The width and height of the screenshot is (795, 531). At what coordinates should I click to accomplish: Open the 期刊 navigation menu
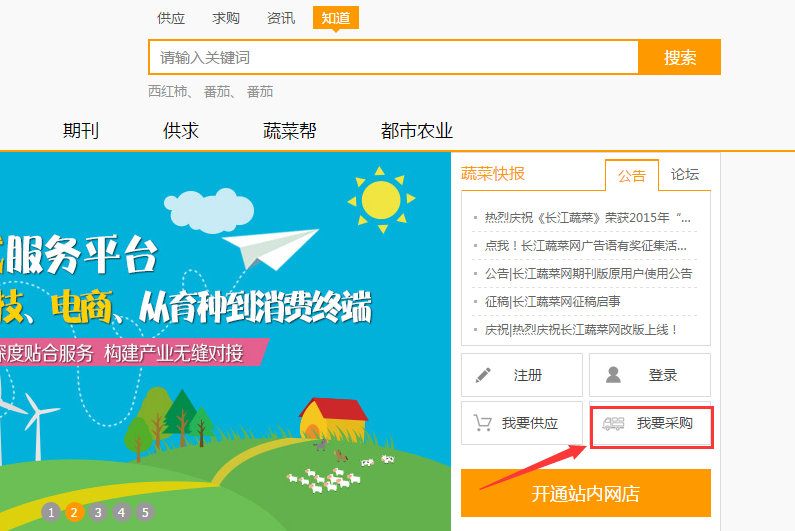tap(81, 131)
